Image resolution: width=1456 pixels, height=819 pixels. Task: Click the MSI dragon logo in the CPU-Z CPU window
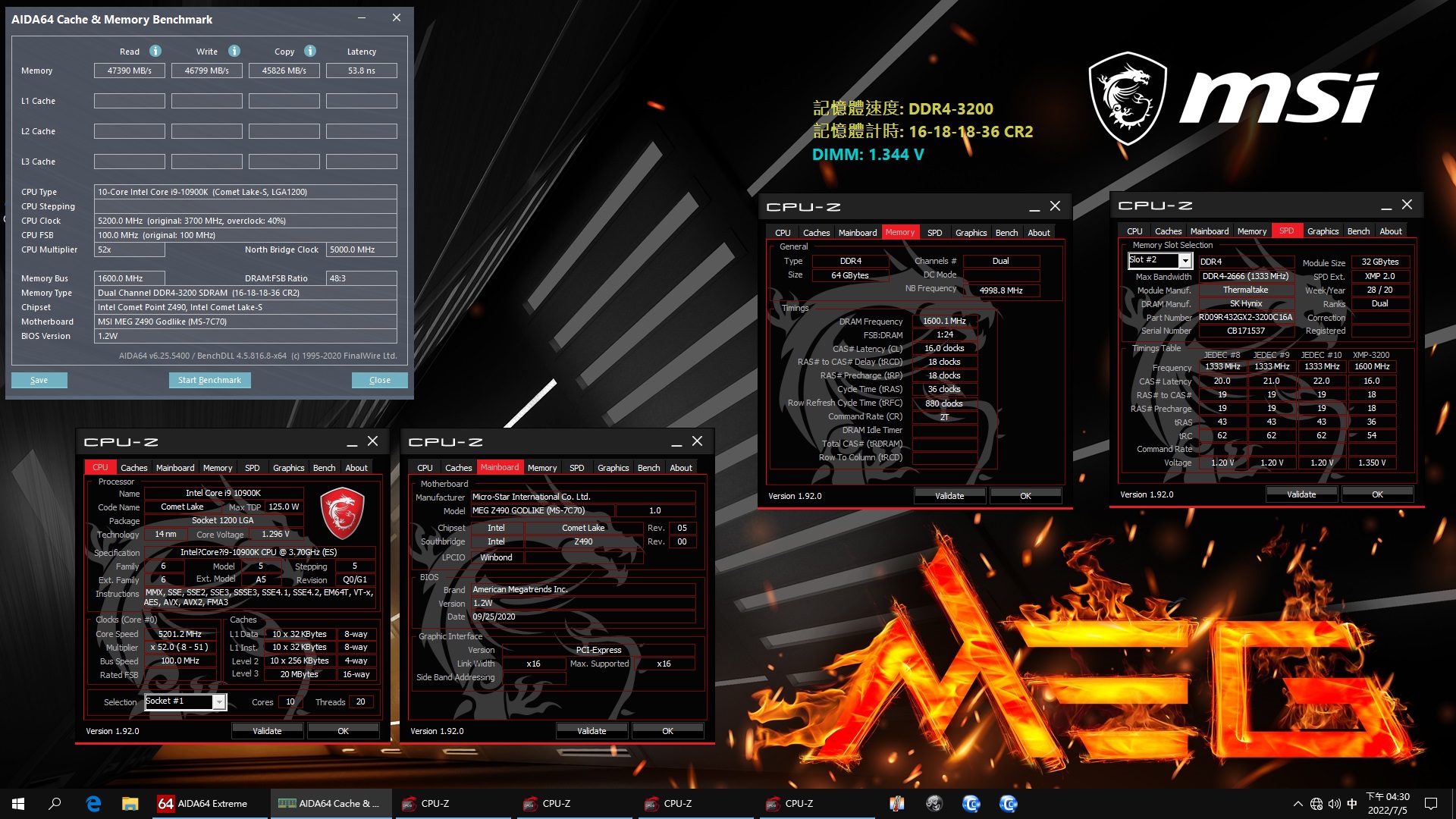pos(343,513)
